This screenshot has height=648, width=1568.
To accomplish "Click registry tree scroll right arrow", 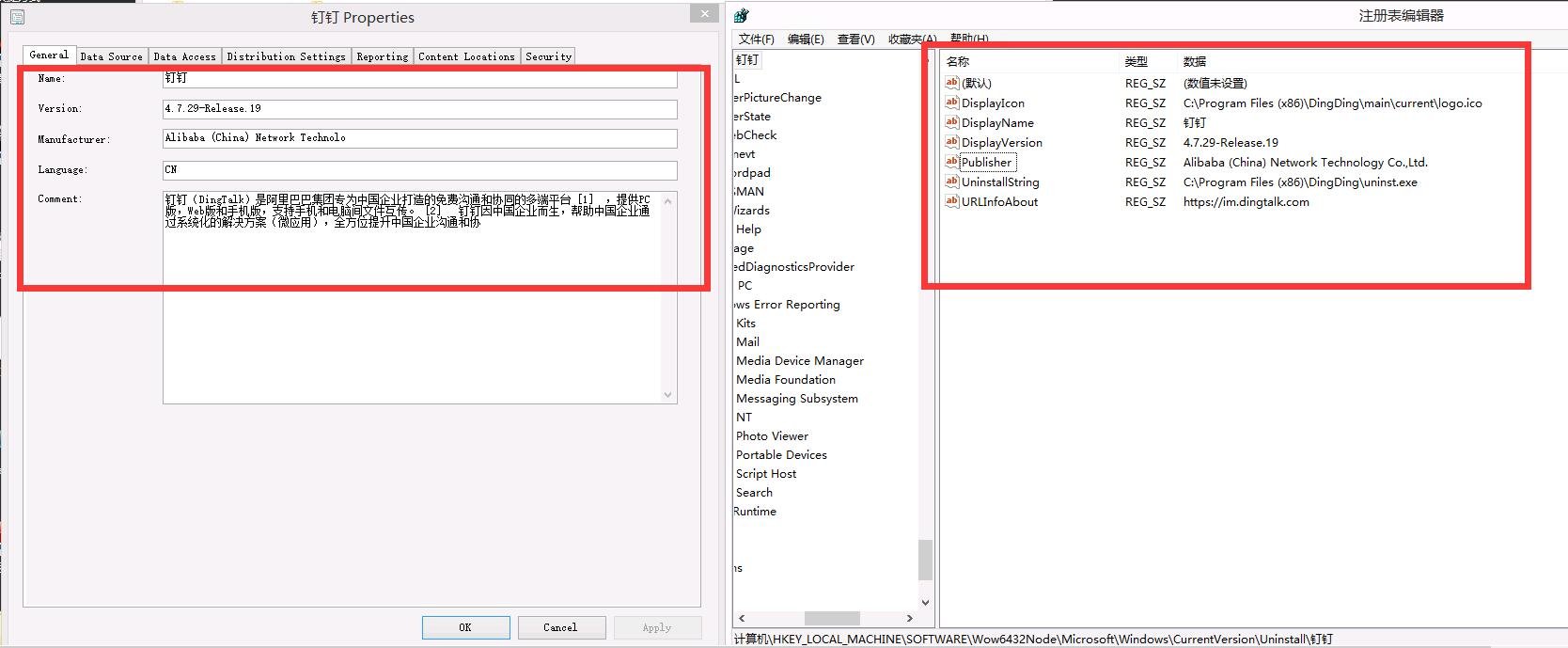I will (909, 618).
